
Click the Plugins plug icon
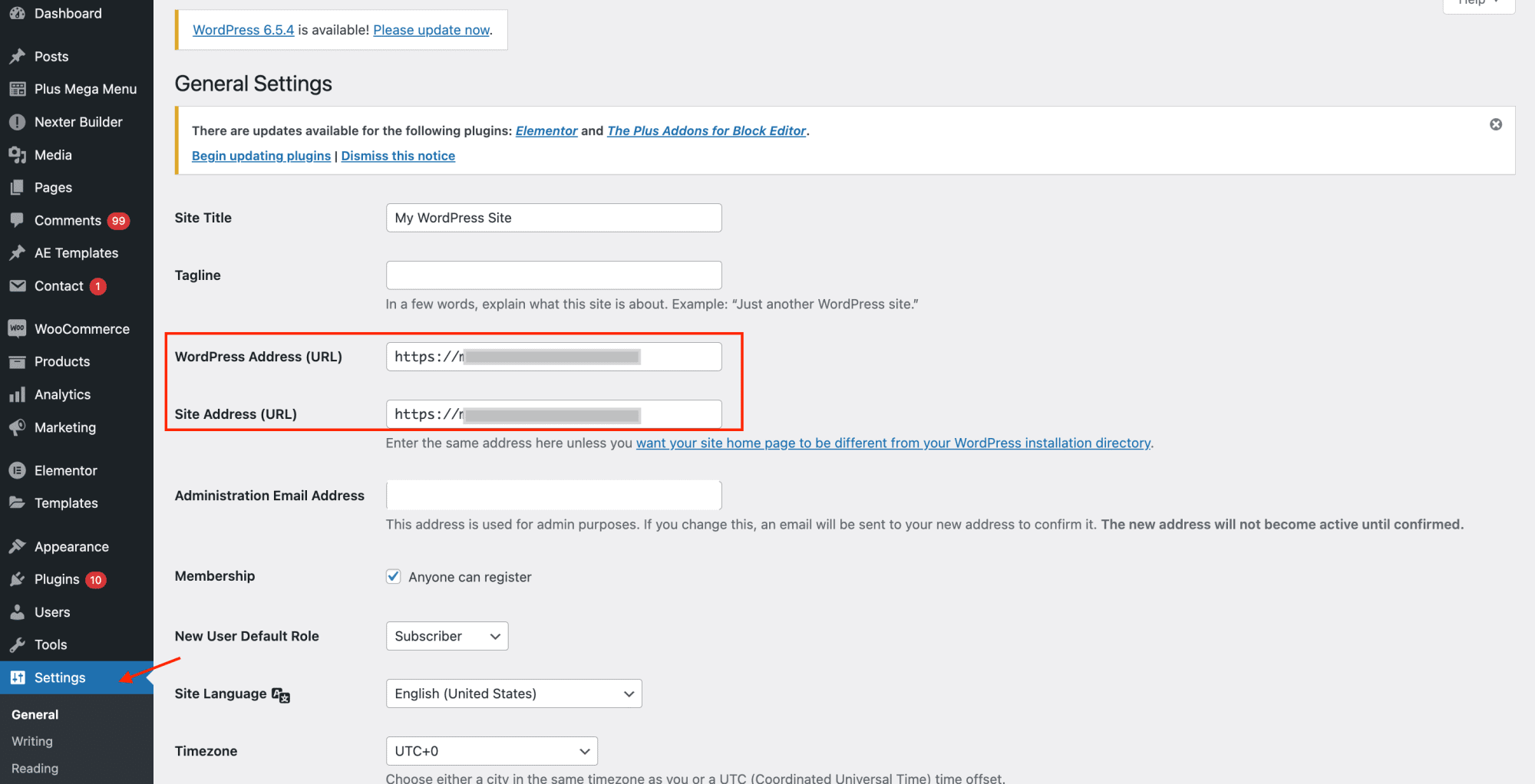tap(17, 579)
